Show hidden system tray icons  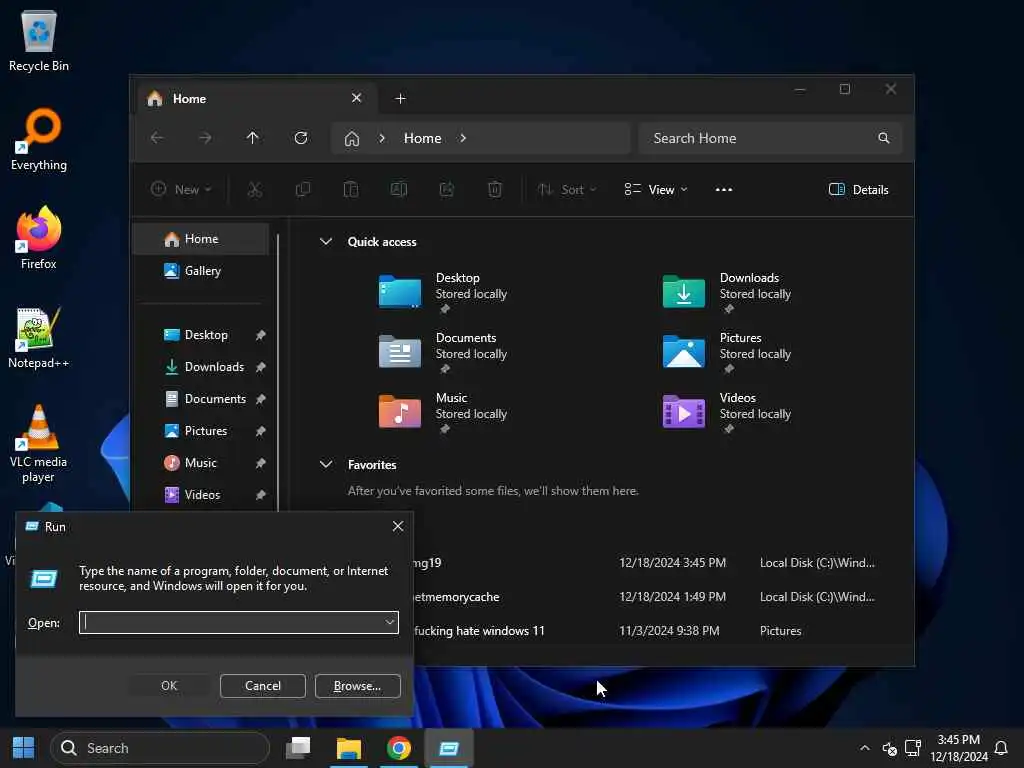865,748
